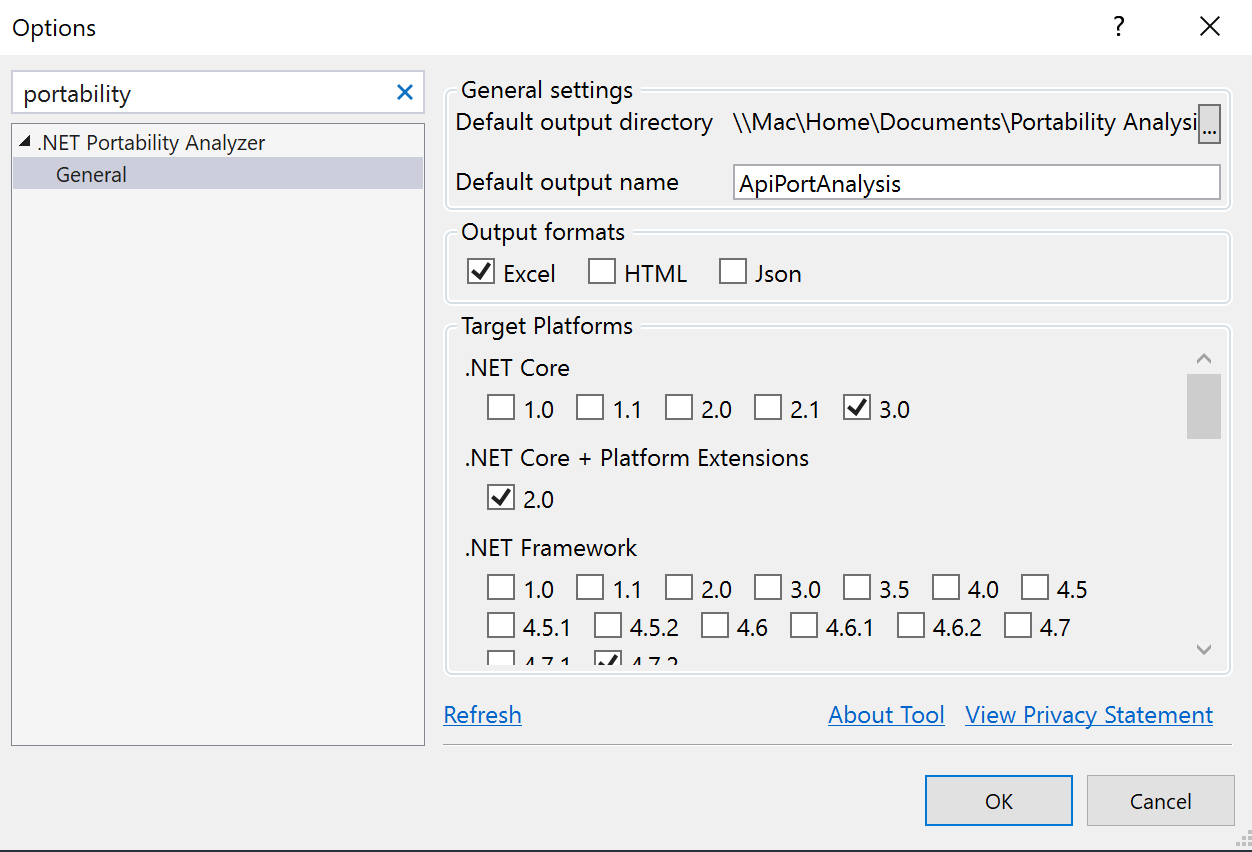Viewport: 1252px width, 852px height.
Task: Click the "Target Platforms" group label
Action: click(x=547, y=326)
